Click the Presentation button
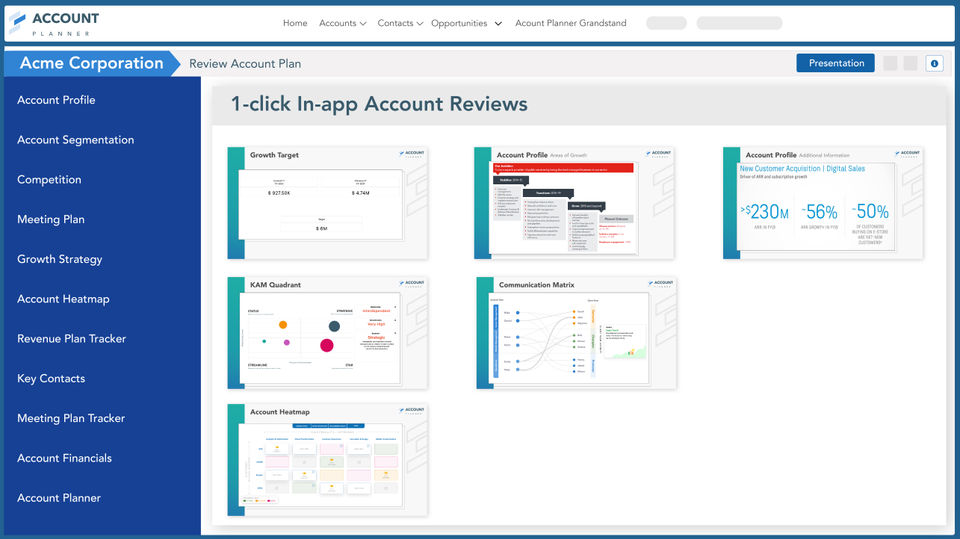The image size is (960, 539). click(x=836, y=63)
